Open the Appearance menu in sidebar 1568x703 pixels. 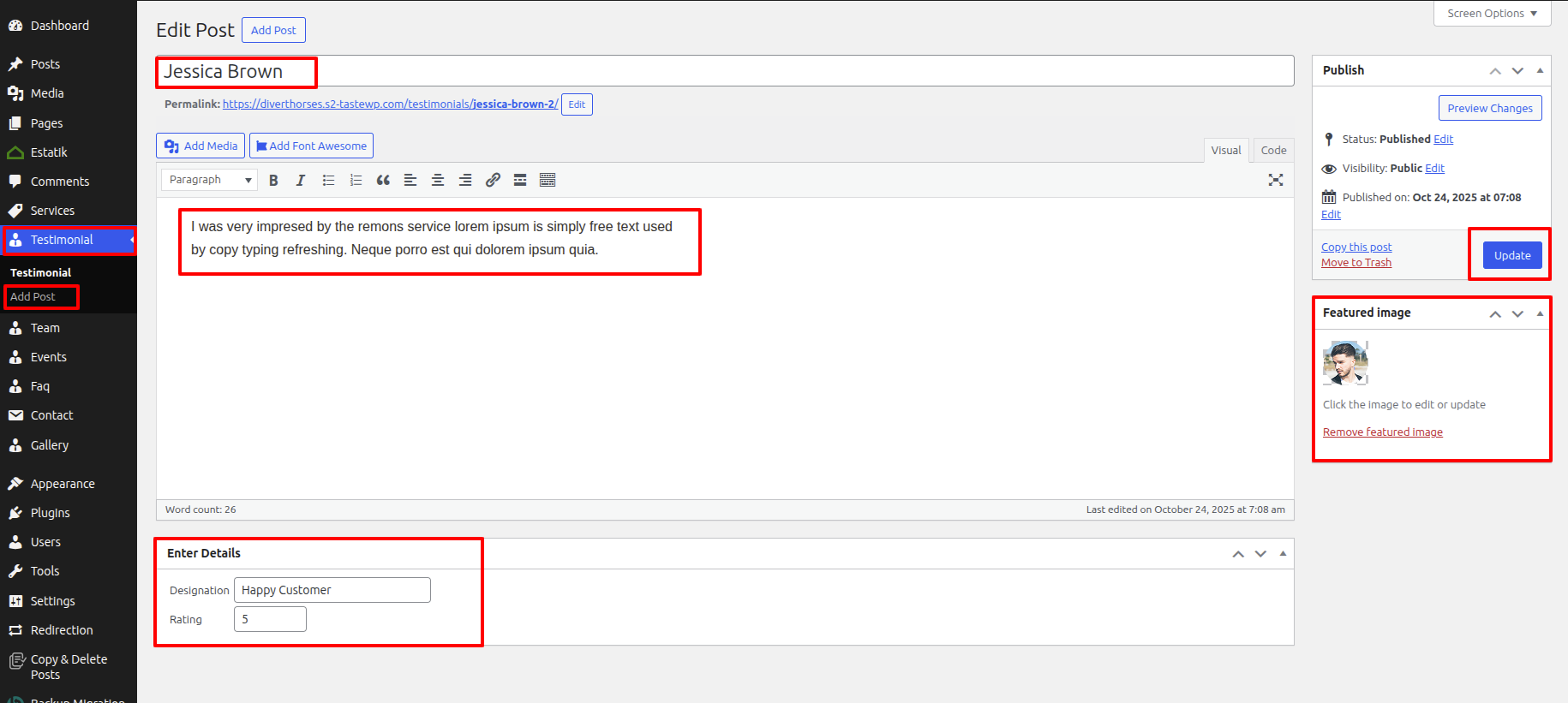click(x=63, y=484)
